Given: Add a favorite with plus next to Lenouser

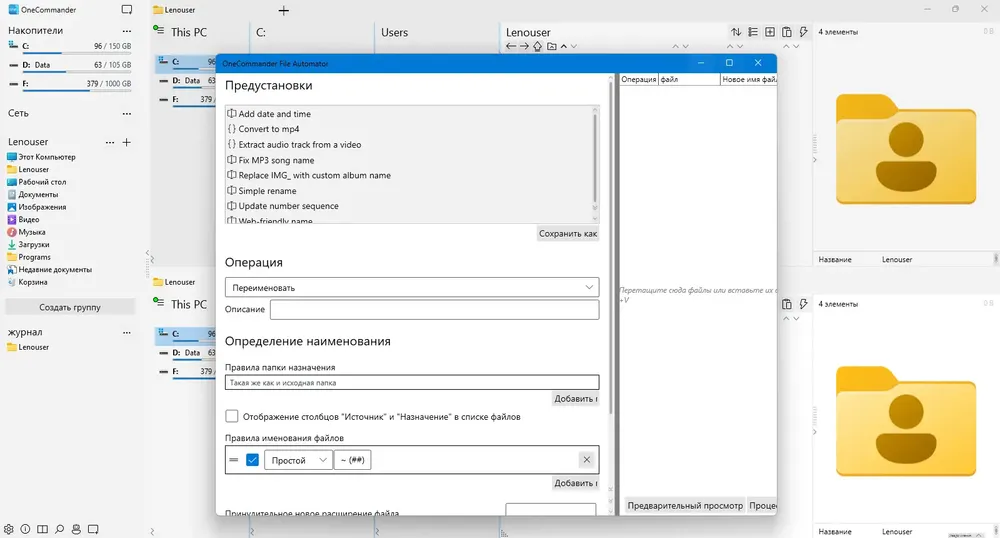Looking at the screenshot, I should (126, 142).
